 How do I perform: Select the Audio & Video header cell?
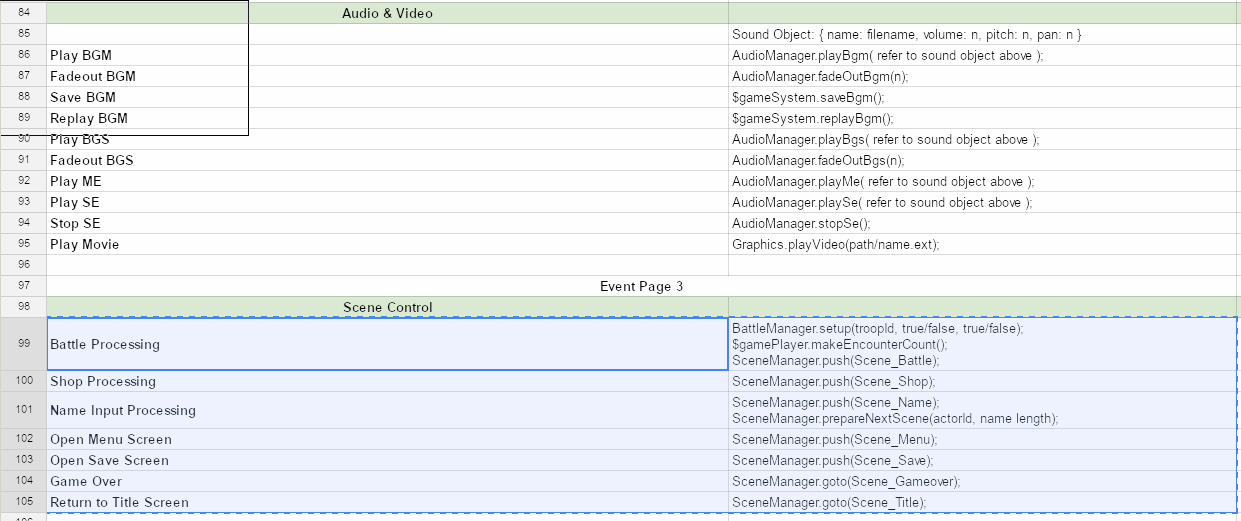coord(387,13)
